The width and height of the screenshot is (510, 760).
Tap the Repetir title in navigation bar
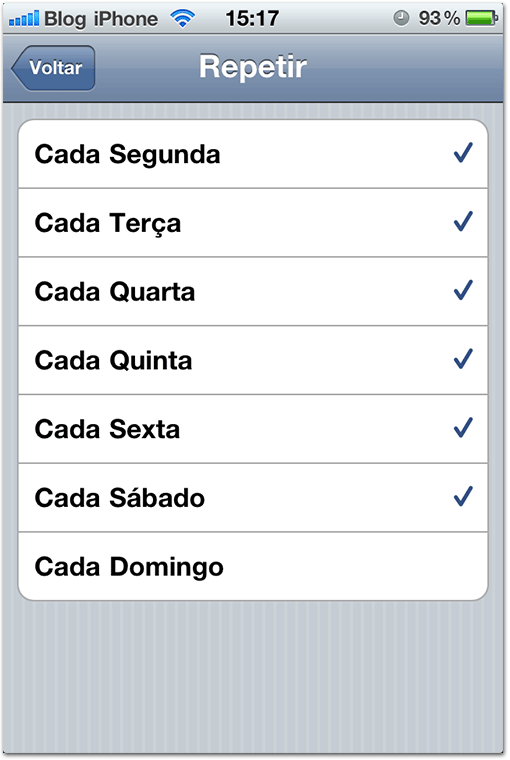(253, 67)
